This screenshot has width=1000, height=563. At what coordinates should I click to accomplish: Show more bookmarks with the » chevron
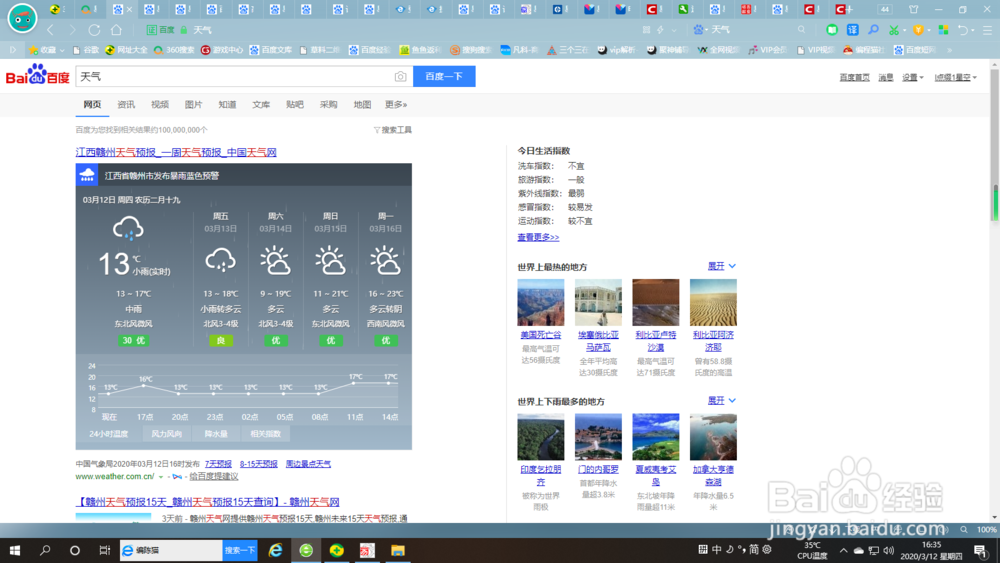(x=950, y=50)
